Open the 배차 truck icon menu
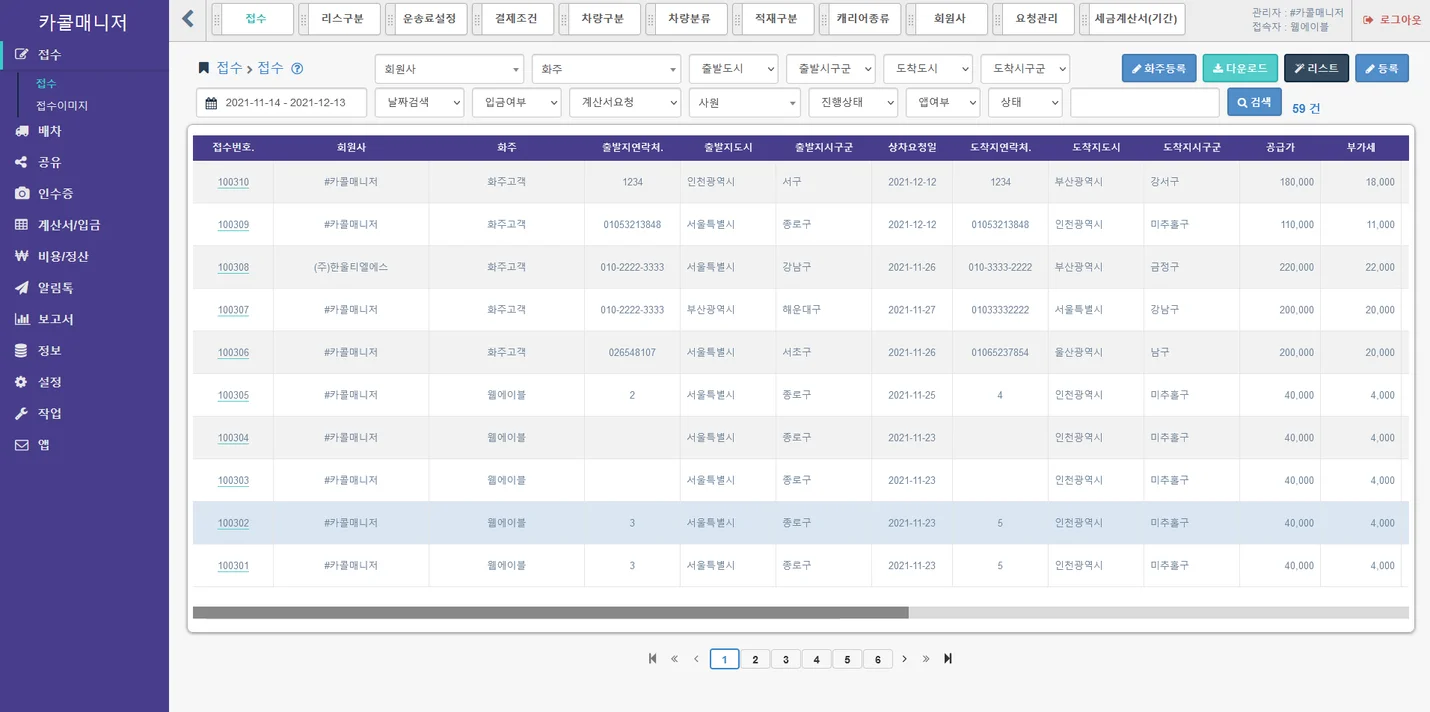 click(x=50, y=131)
